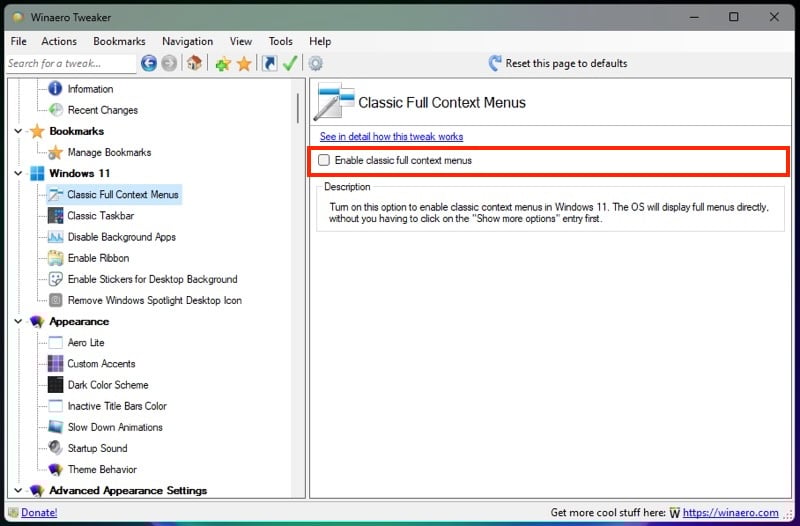Click the Information blue icon in tree
This screenshot has height=526, width=800.
point(55,88)
